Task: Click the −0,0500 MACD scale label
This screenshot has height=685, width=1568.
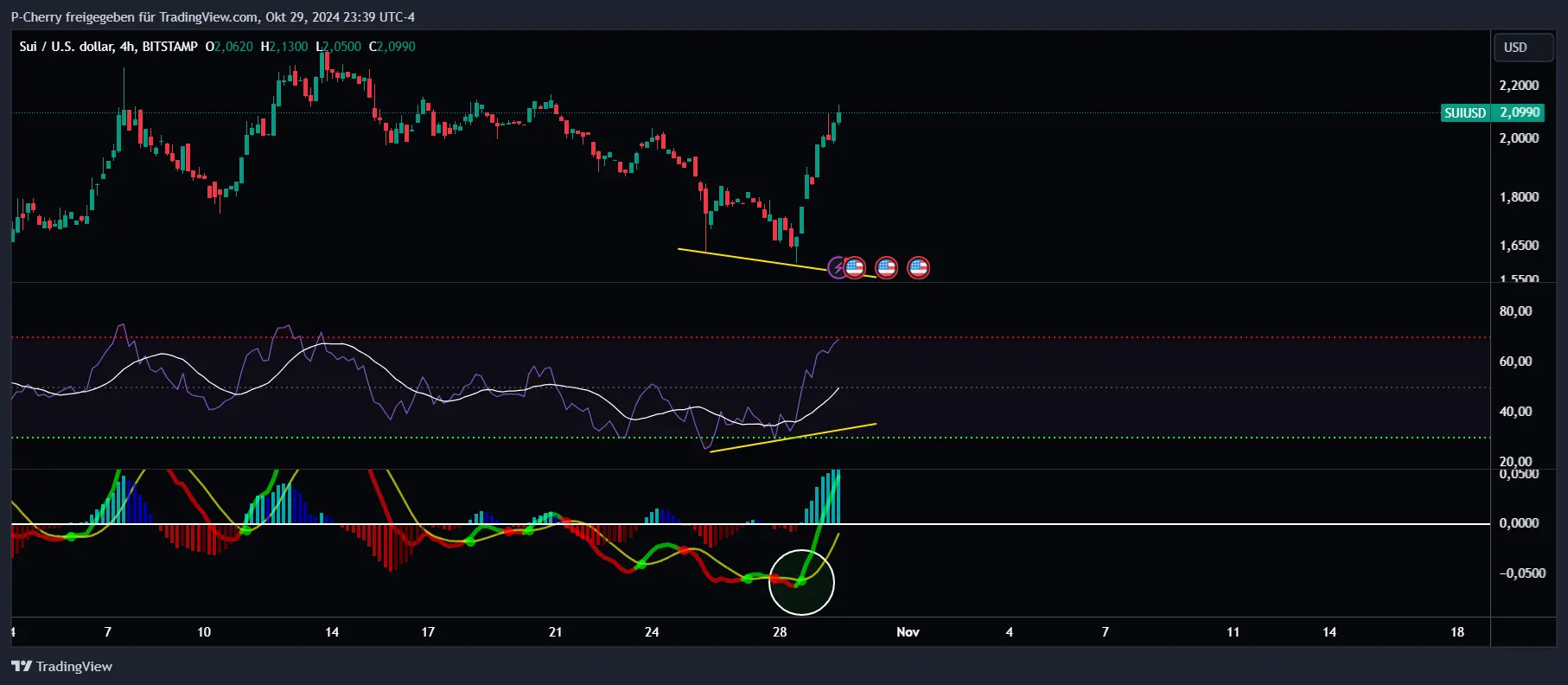Action: pos(1521,573)
